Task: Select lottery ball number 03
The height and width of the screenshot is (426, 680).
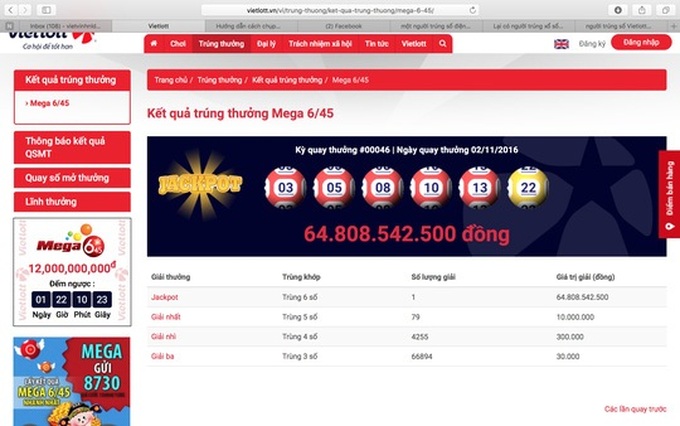Action: click(x=285, y=187)
